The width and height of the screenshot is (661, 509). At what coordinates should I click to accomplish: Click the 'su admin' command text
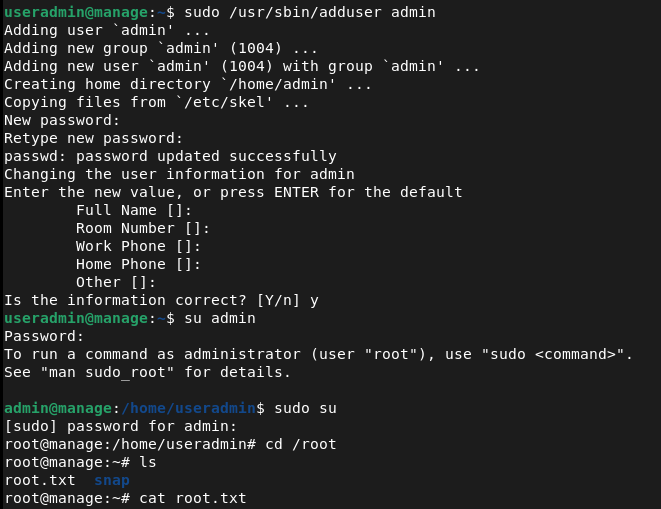[219, 318]
